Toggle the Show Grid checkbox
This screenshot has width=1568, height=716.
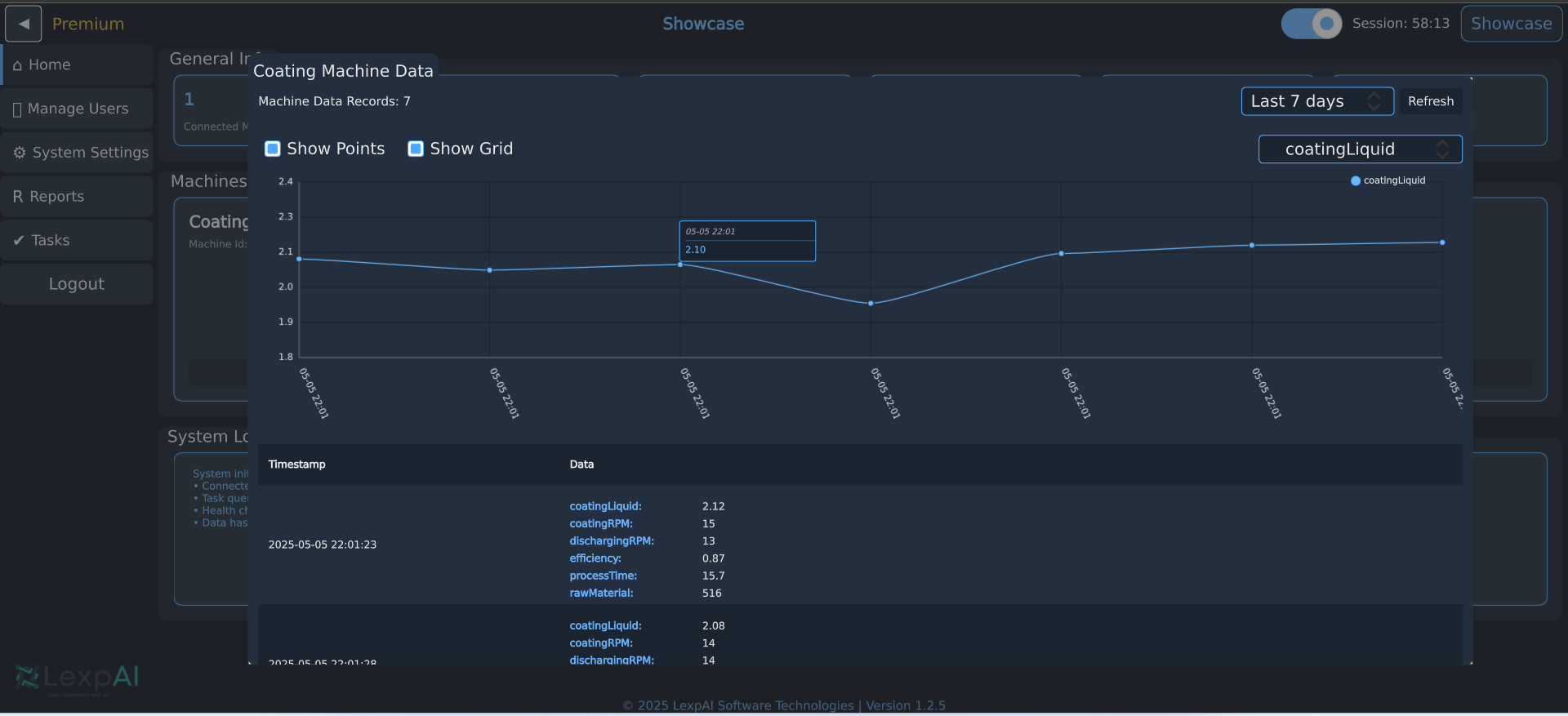pos(416,149)
